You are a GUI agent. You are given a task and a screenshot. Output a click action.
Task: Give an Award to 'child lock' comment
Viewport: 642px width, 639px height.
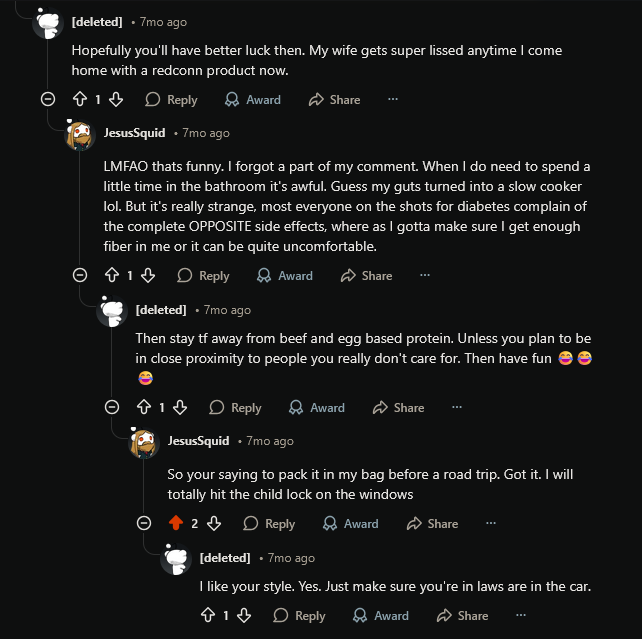click(x=350, y=523)
